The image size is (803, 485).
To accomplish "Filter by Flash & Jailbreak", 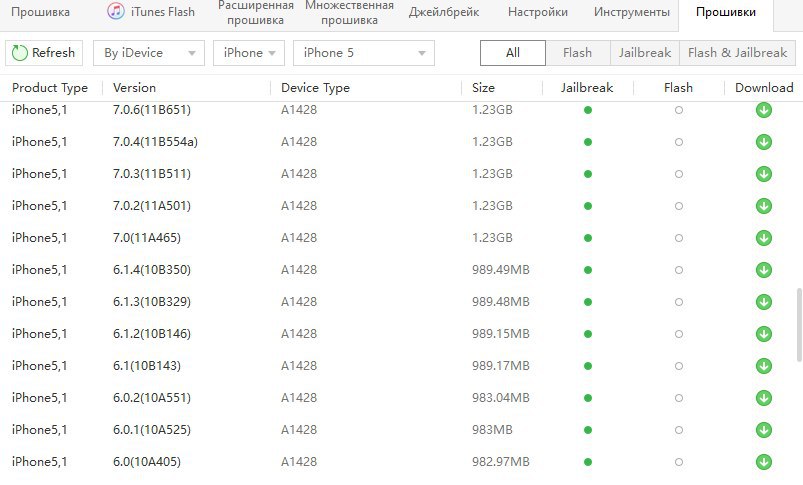I will coord(737,53).
